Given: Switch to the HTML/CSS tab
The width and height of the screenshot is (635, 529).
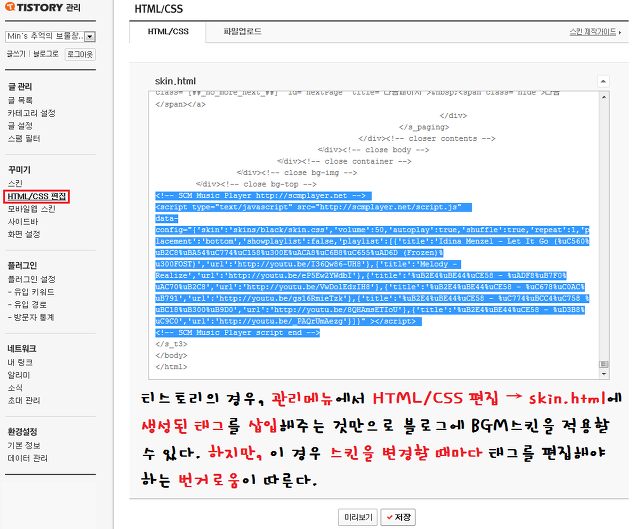Looking at the screenshot, I should [x=168, y=32].
